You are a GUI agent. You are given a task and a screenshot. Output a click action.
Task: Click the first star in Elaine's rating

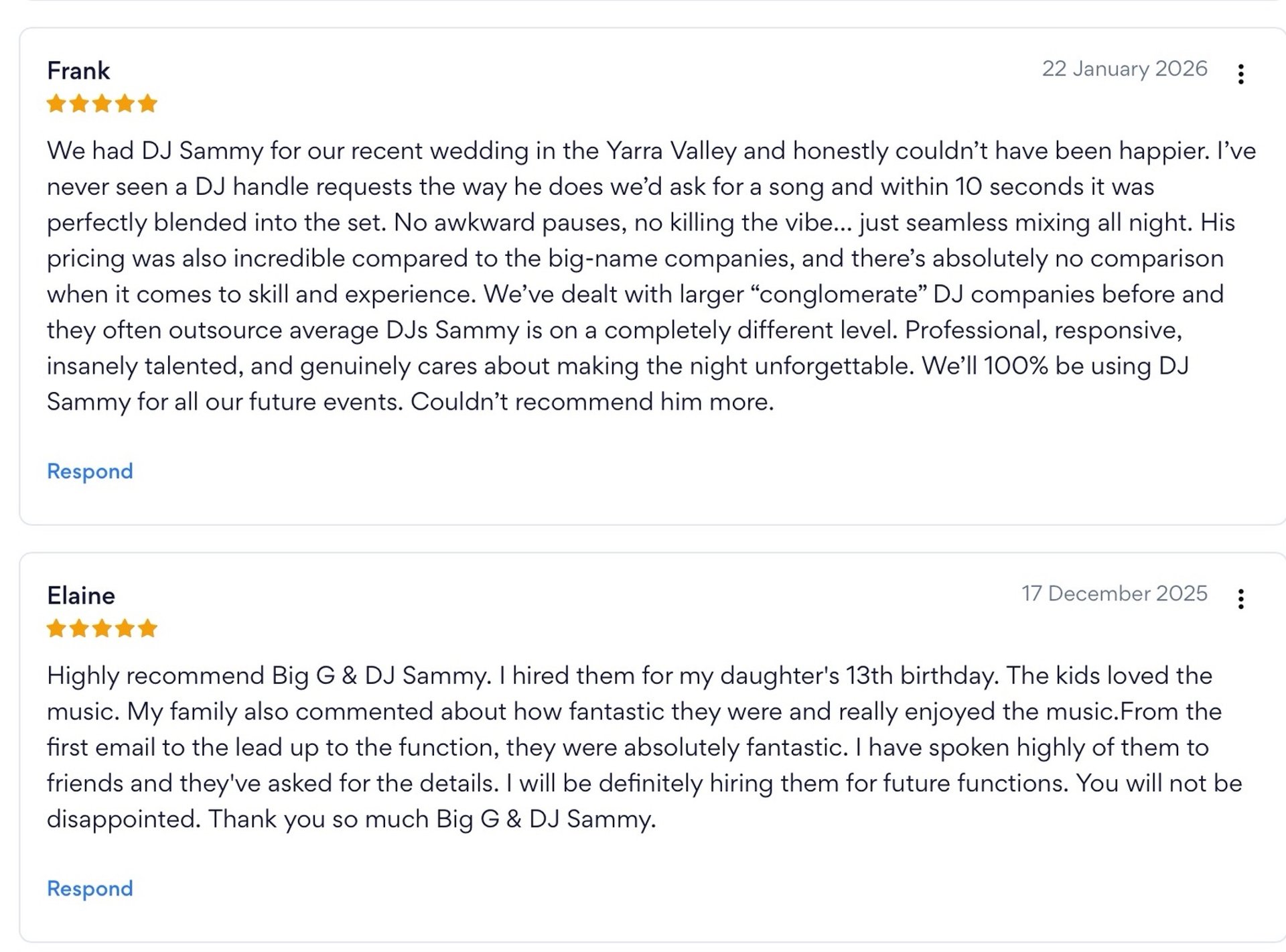[x=56, y=628]
